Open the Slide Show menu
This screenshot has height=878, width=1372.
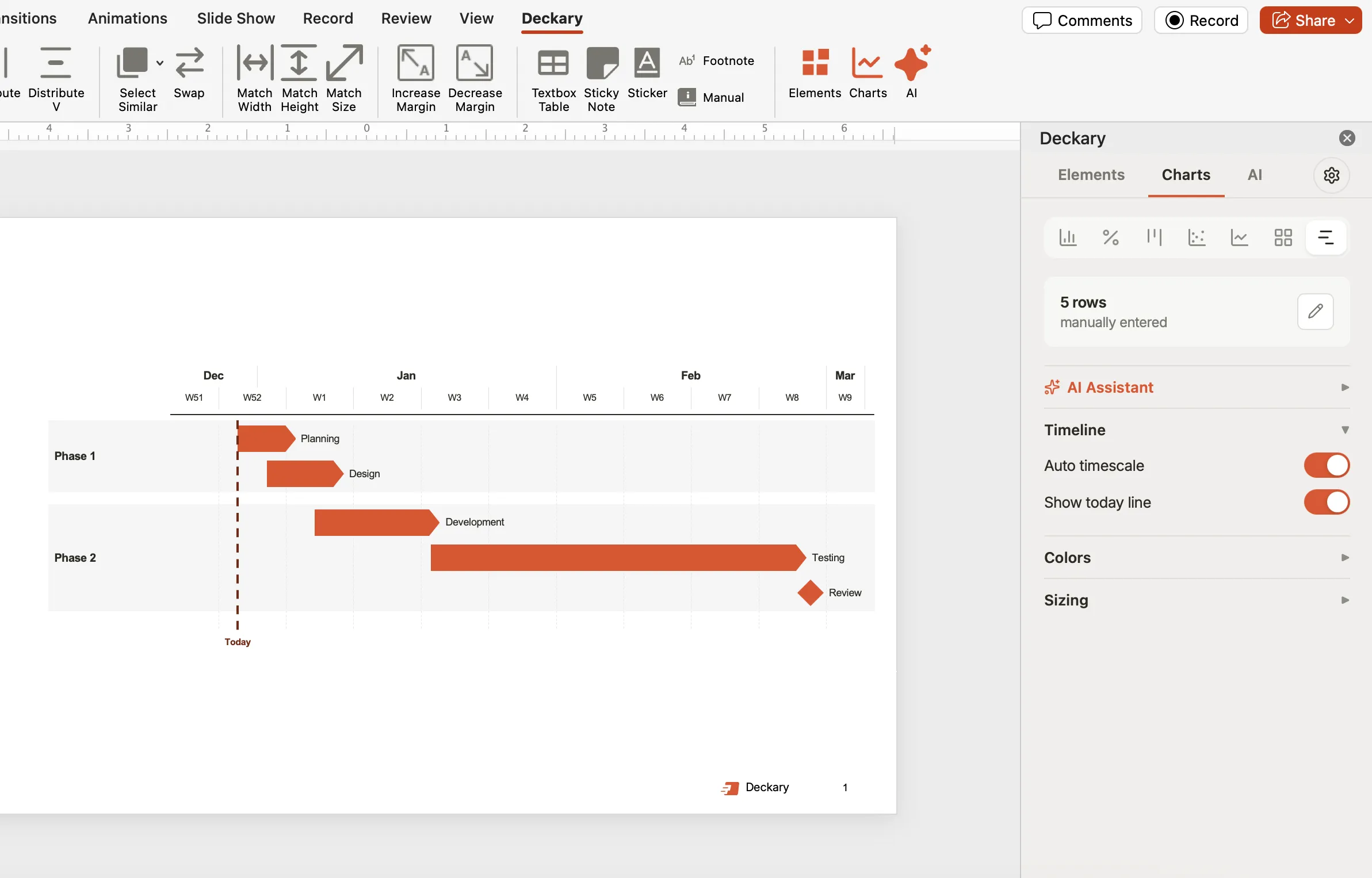coord(236,18)
